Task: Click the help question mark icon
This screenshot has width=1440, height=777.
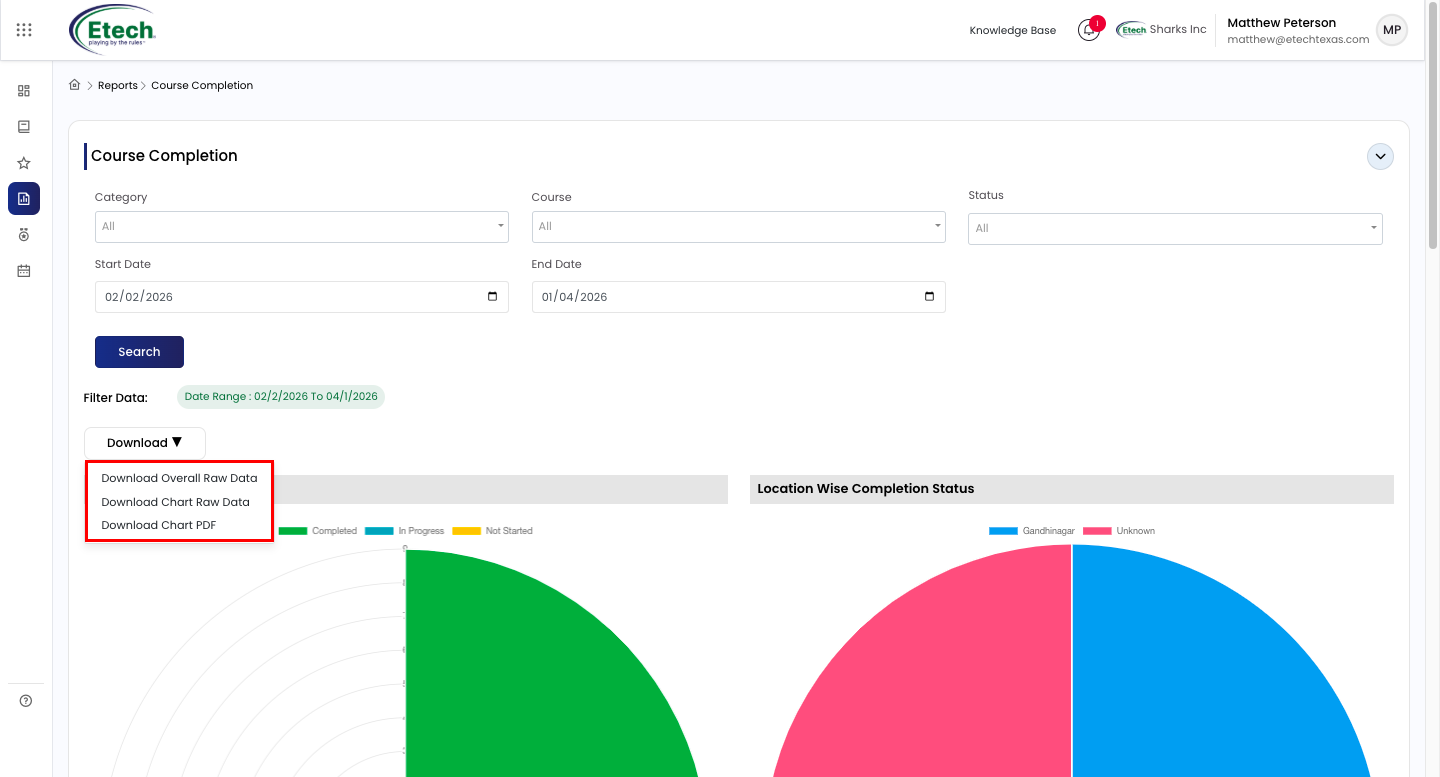Action: [x=26, y=701]
